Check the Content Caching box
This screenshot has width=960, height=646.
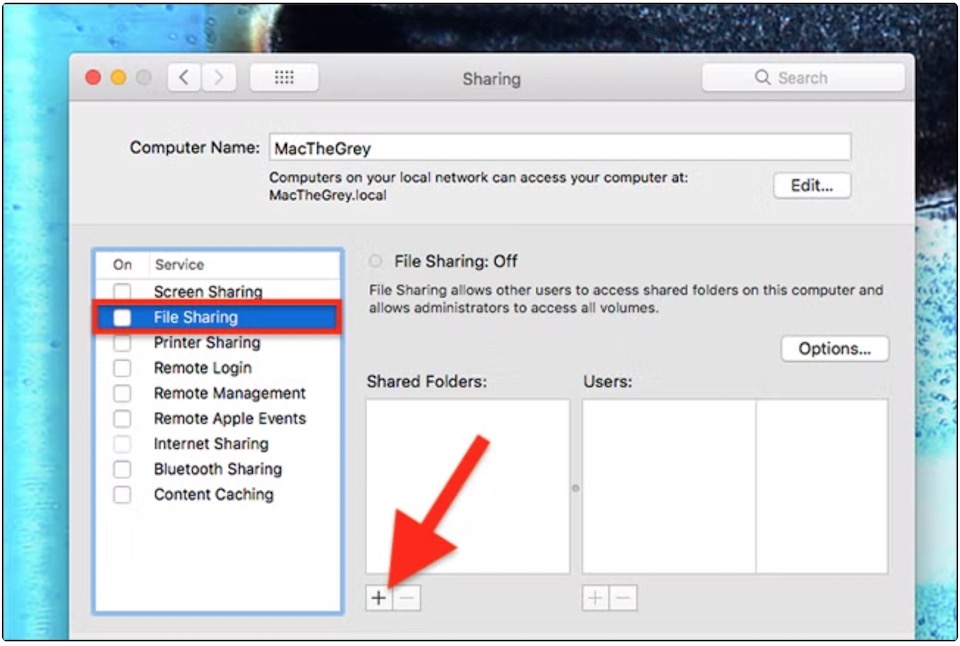click(122, 494)
